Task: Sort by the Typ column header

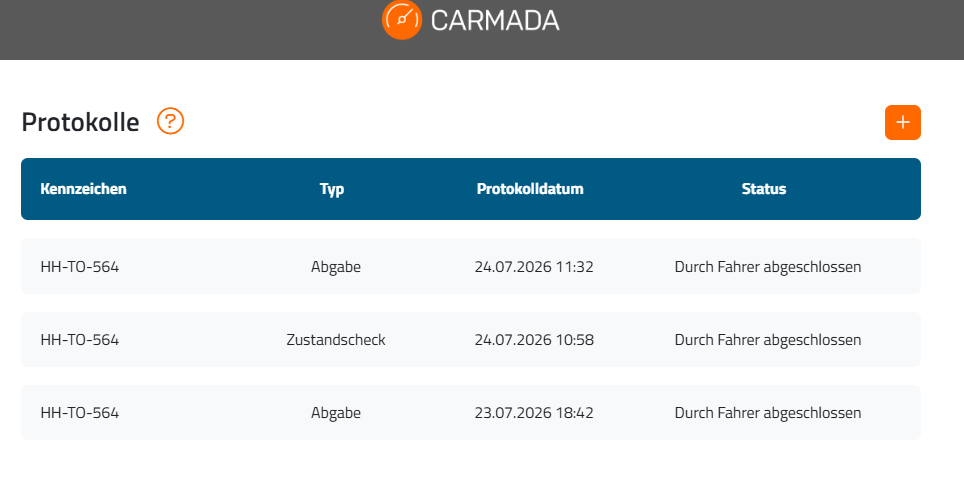Action: (x=332, y=189)
